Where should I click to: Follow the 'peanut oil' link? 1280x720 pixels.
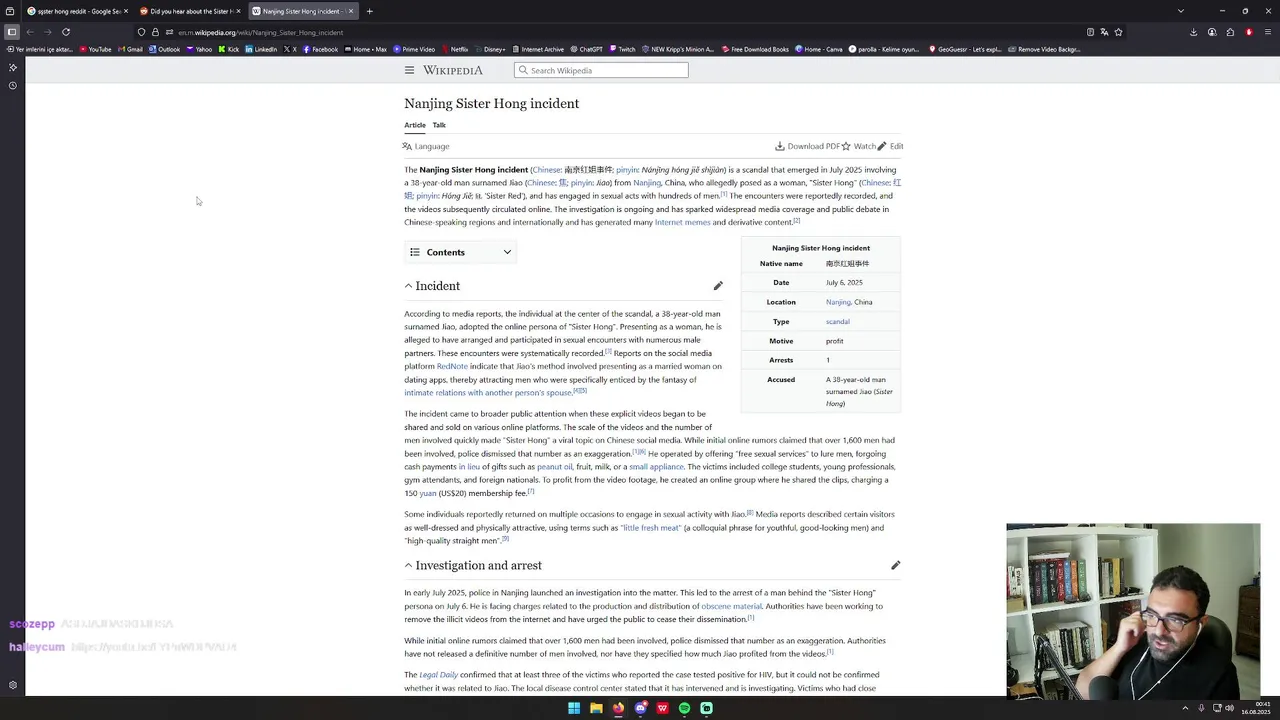coord(555,467)
